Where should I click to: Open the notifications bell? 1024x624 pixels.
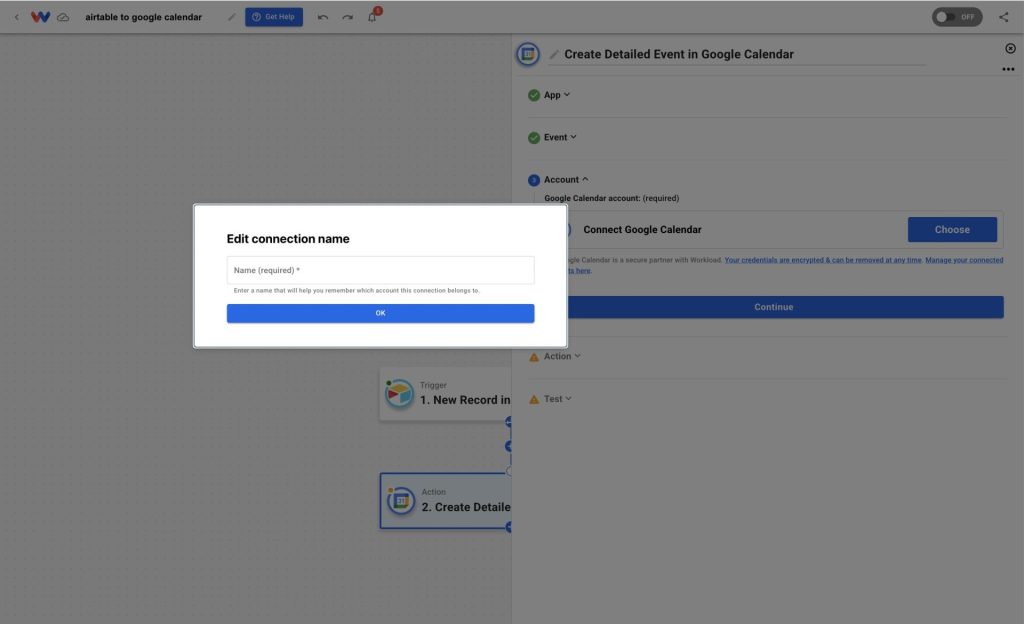372,16
